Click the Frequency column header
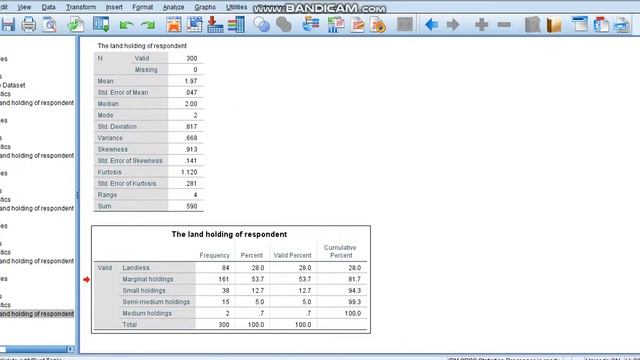This screenshot has width=640, height=360. [214, 256]
